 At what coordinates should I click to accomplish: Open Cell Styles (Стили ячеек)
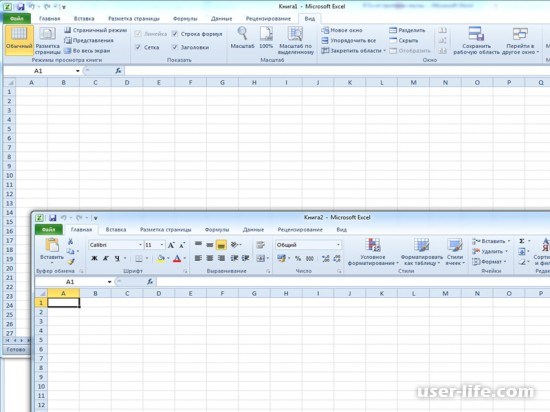(455, 251)
